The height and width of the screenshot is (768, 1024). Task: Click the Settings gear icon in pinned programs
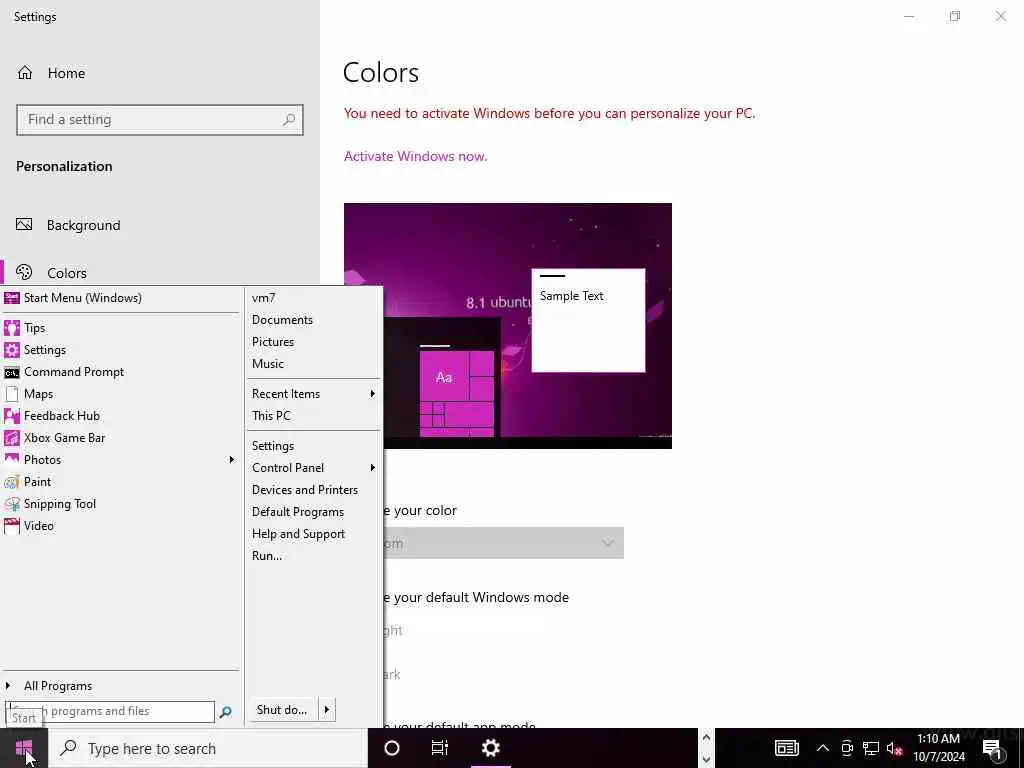(12, 350)
